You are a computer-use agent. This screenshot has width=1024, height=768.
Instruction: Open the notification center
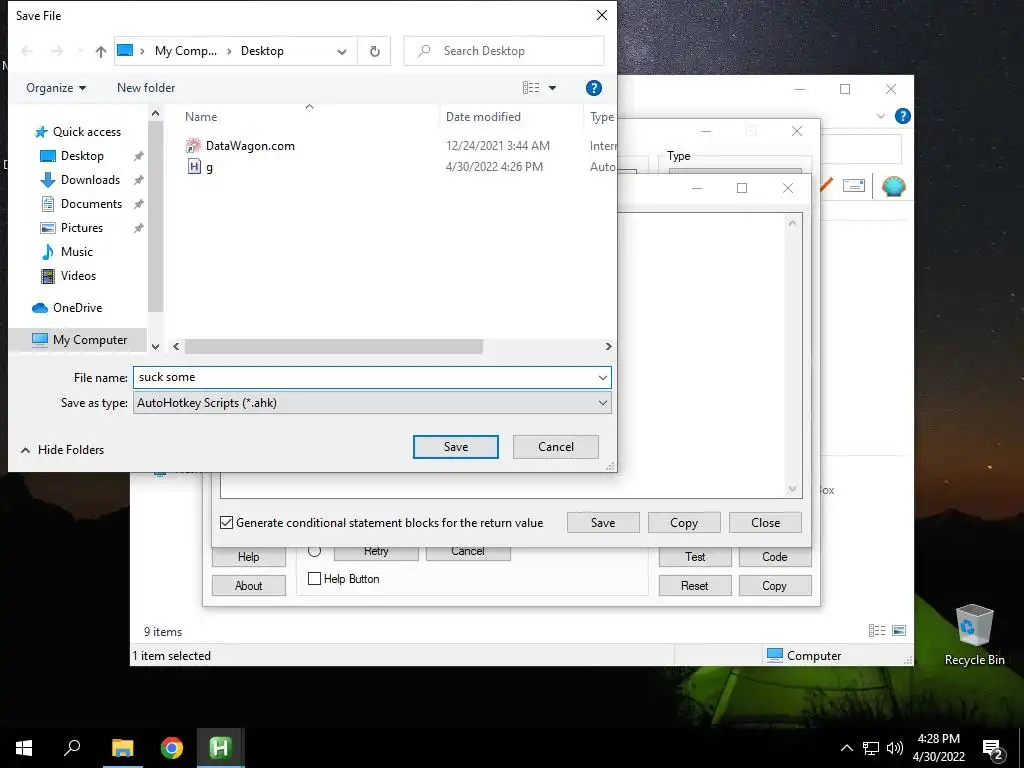pos(993,749)
